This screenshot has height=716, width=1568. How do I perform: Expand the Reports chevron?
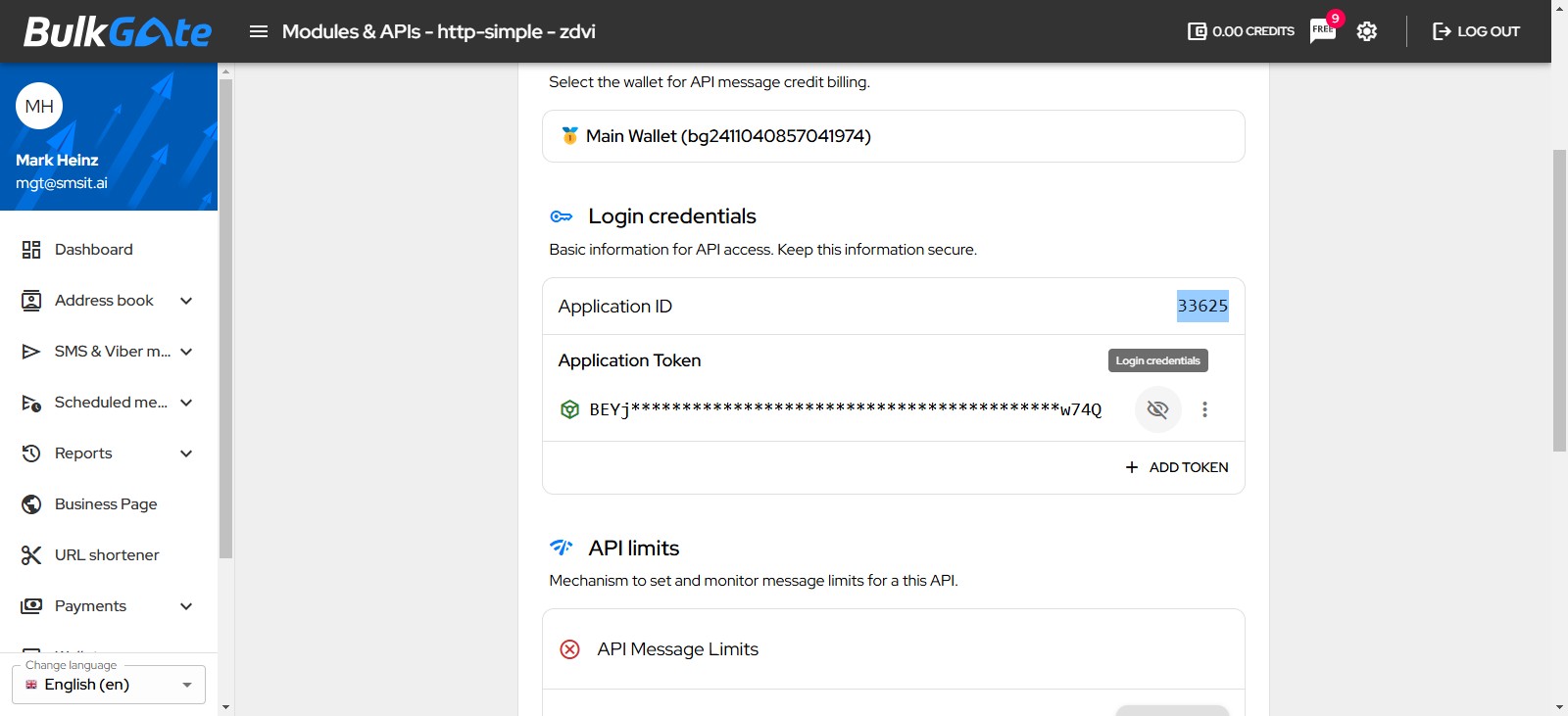[186, 453]
